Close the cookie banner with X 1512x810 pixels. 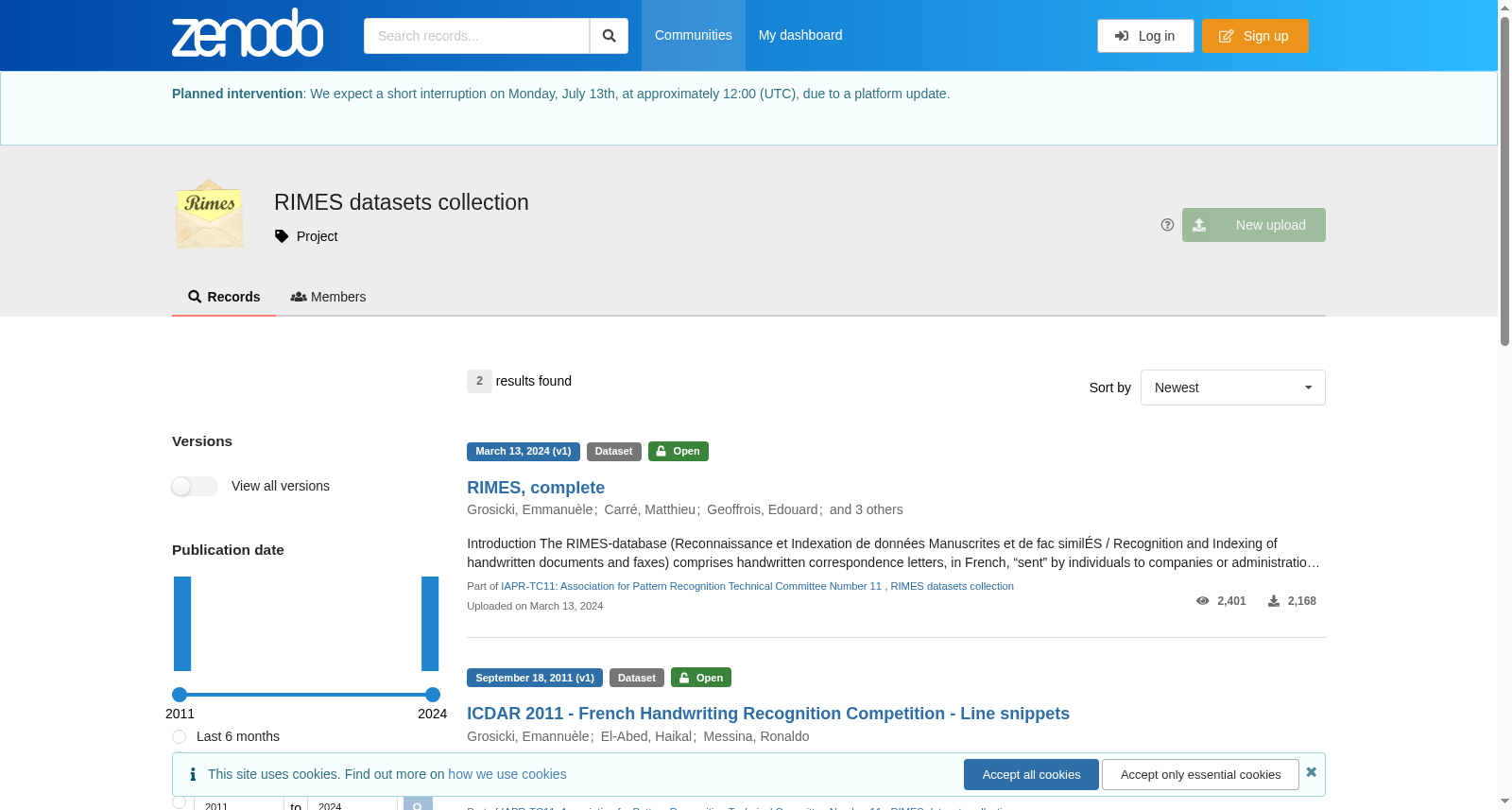(x=1311, y=772)
